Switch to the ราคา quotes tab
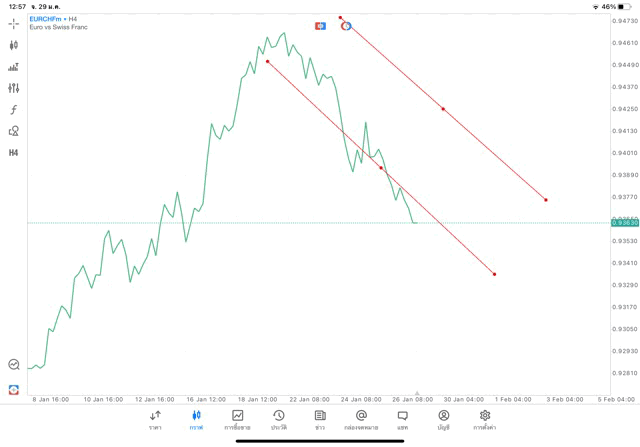 click(155, 420)
